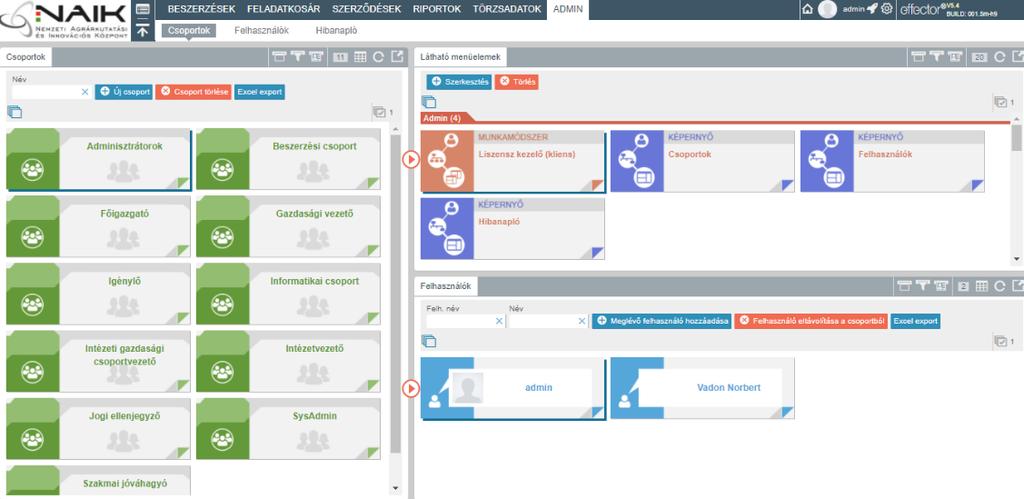This screenshot has width=1024, height=499.
Task: Expand corner of Hibanapló card
Action: coord(597,253)
